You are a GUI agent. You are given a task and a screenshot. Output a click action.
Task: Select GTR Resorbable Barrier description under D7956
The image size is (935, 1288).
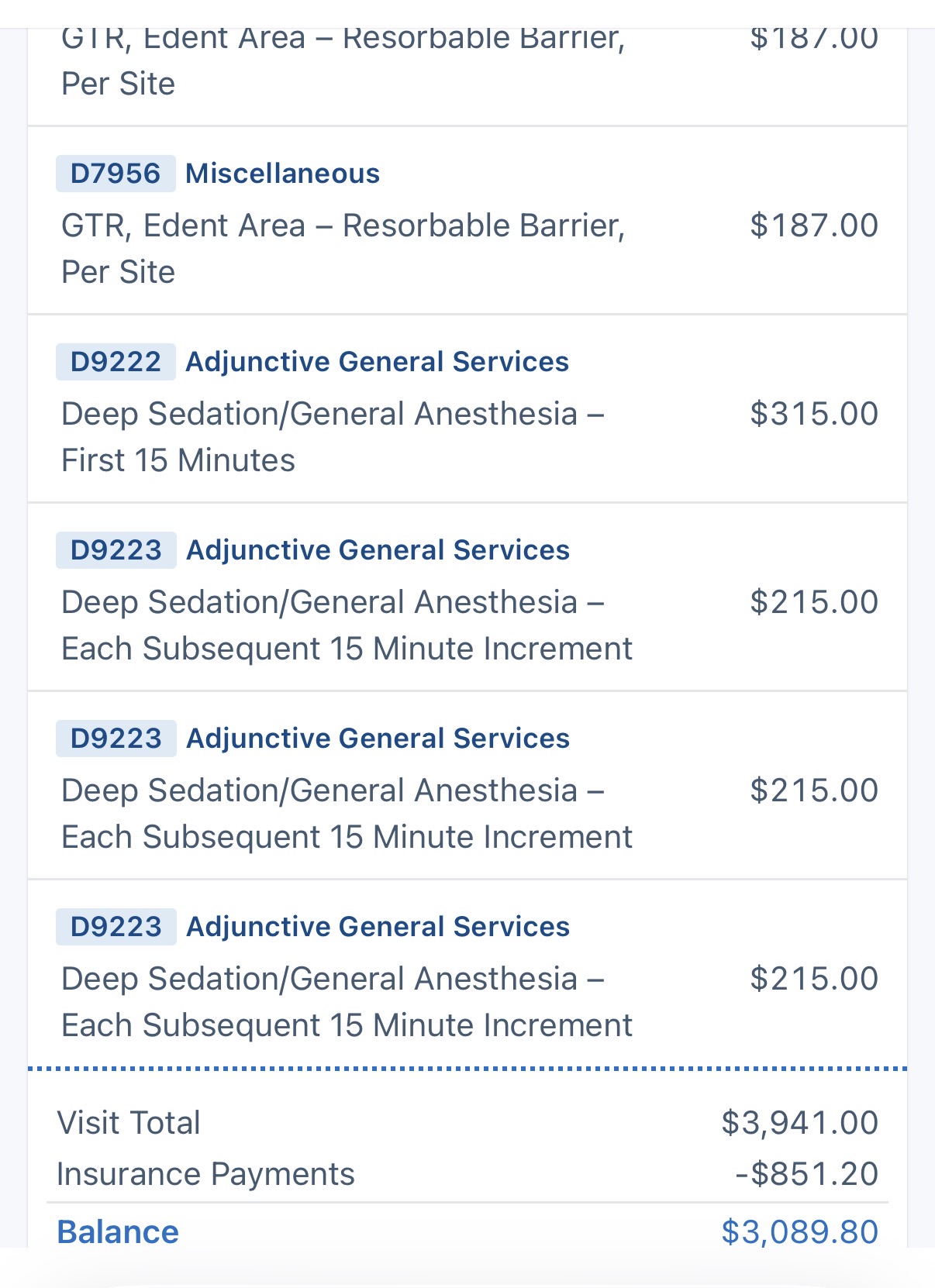tap(343, 248)
